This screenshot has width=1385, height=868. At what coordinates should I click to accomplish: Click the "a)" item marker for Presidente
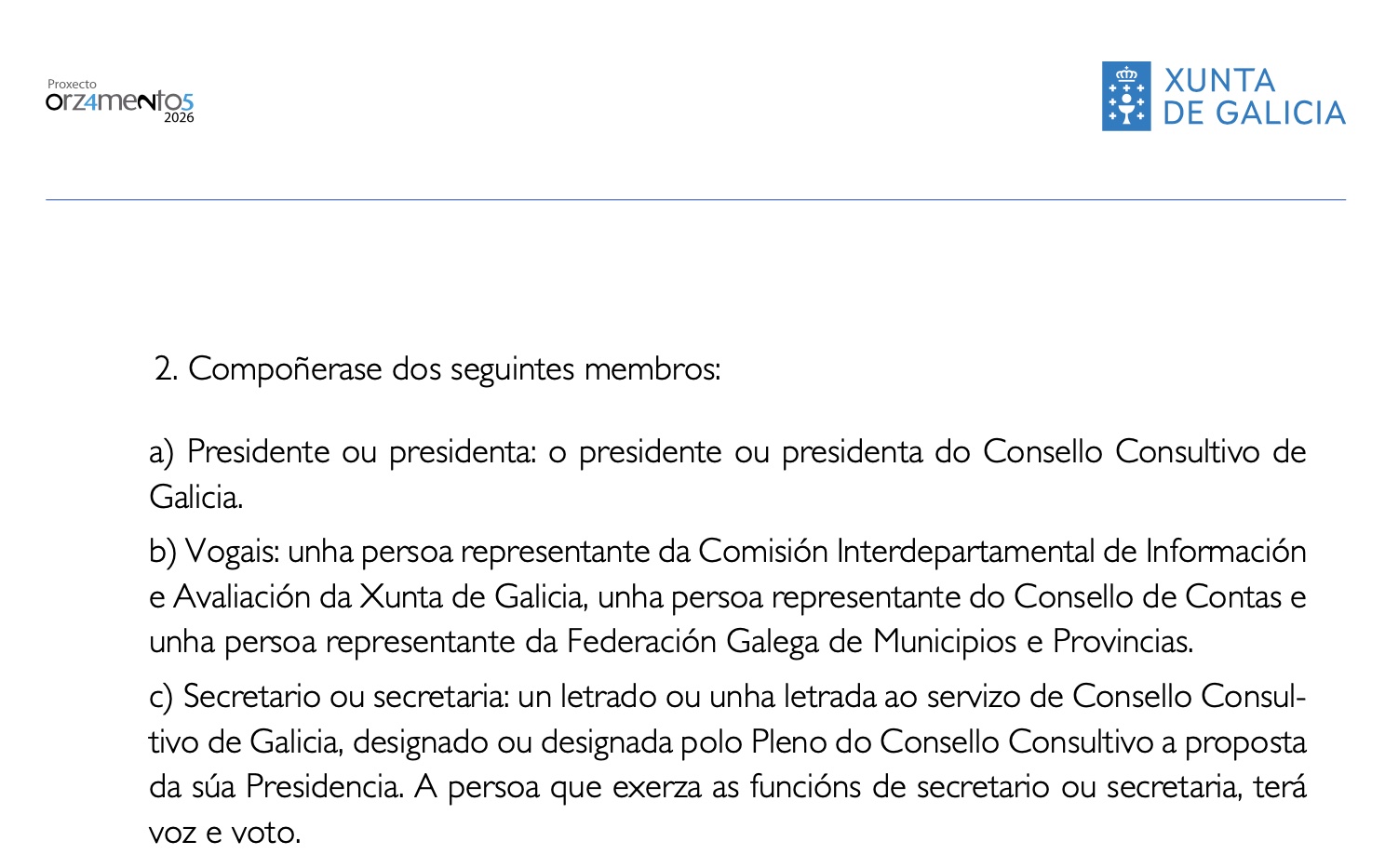coord(162,452)
